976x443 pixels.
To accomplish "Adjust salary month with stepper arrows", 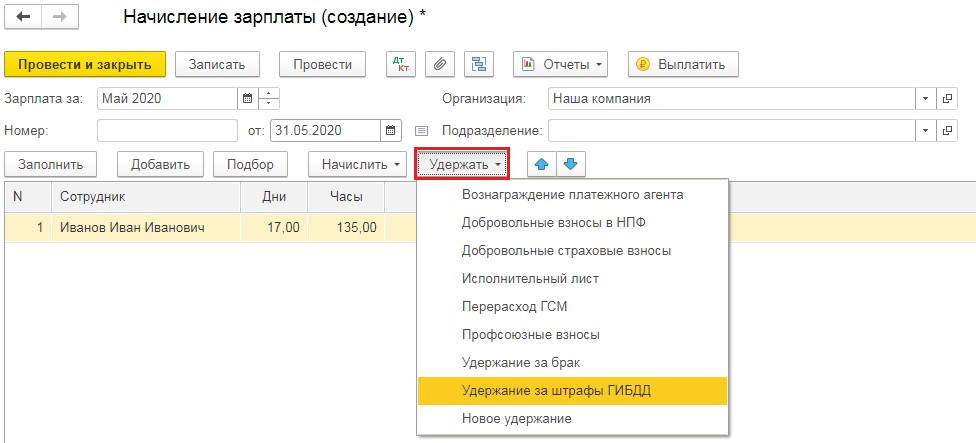I will [270, 98].
